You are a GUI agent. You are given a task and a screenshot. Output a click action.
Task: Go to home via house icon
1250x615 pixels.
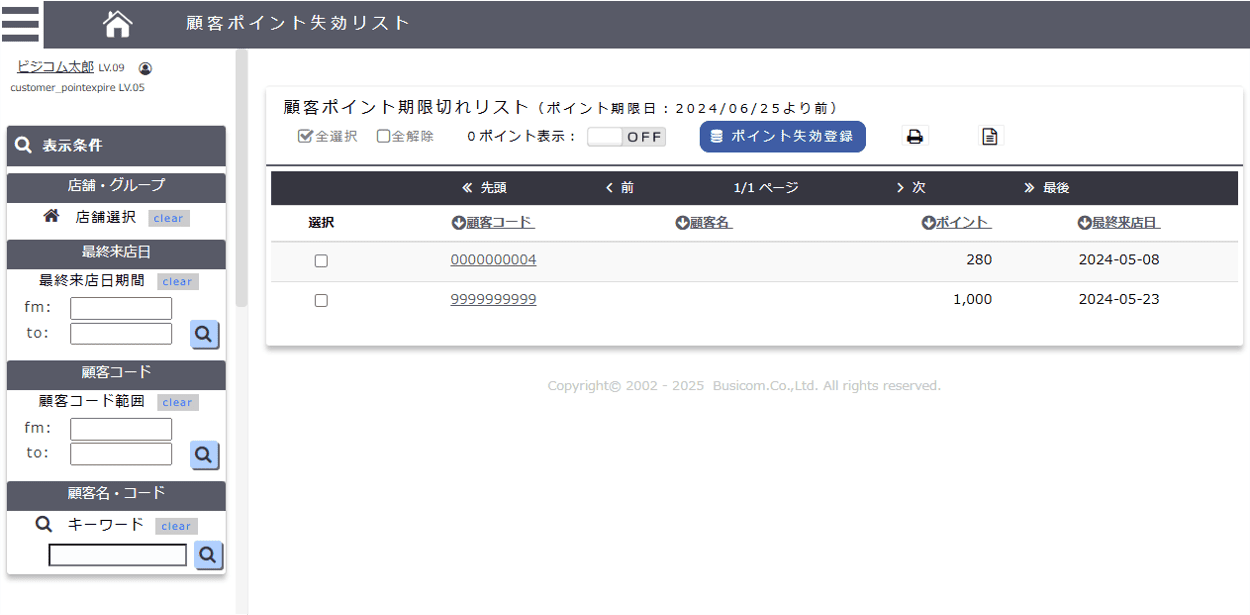118,23
